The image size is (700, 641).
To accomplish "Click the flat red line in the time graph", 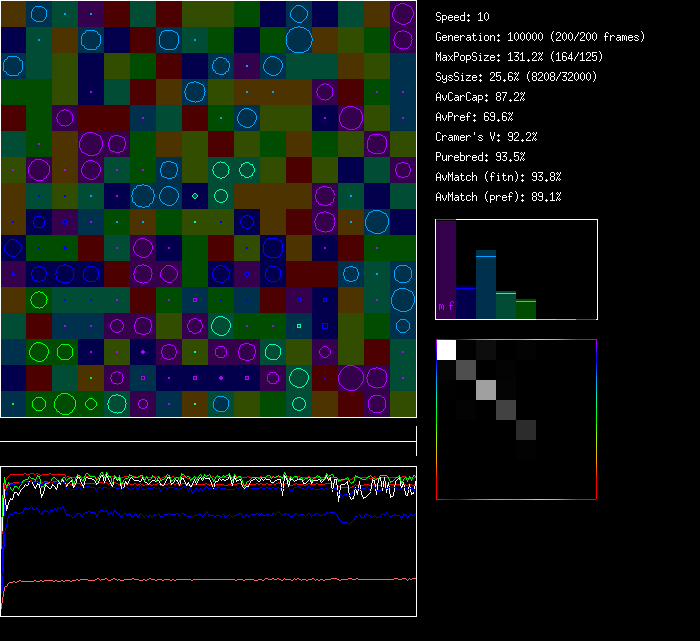I will click(200, 579).
